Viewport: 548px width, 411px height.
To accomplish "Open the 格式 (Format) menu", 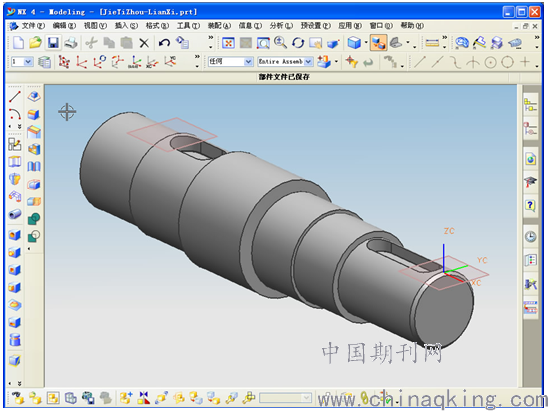I will [x=157, y=26].
